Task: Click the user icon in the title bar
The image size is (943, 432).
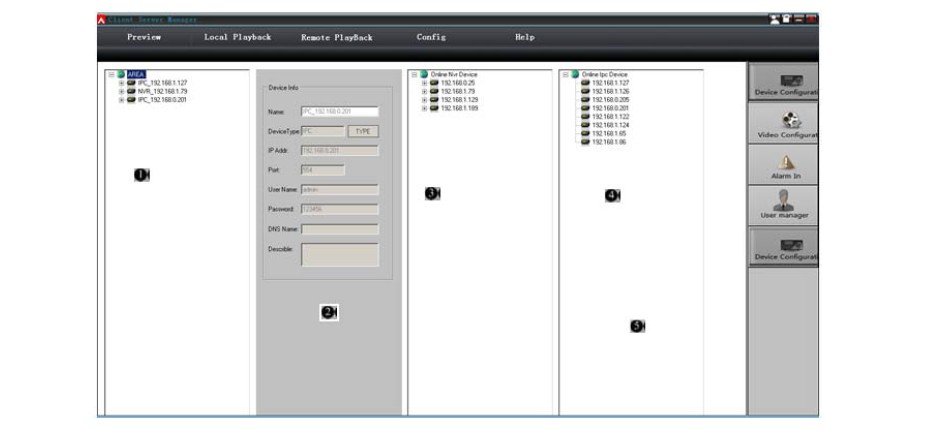Action: [775, 19]
